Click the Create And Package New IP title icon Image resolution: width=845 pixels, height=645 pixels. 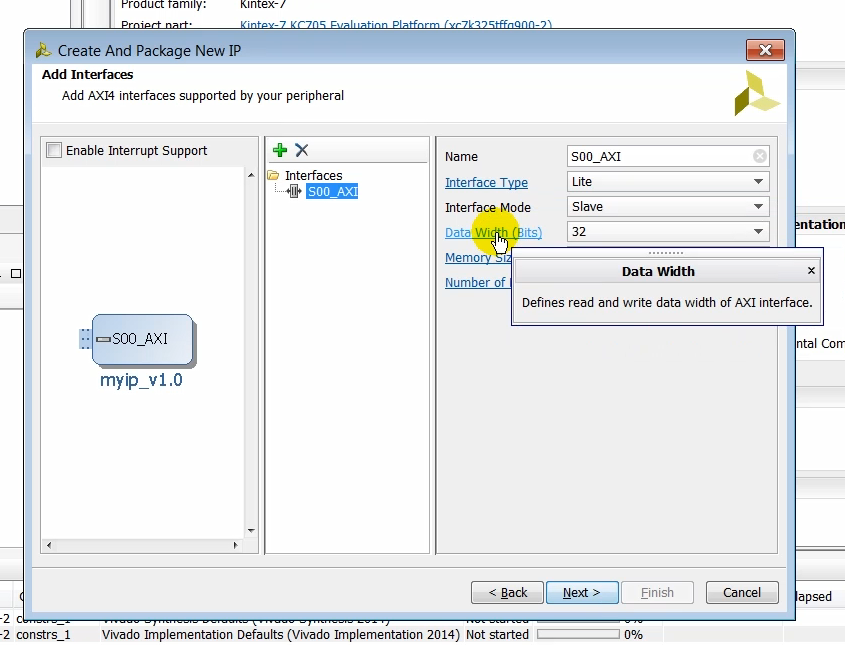pos(41,49)
